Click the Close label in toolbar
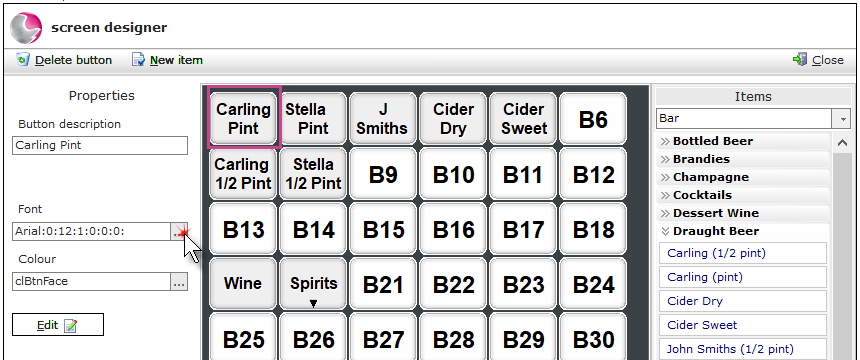The image size is (860, 360). tap(828, 60)
